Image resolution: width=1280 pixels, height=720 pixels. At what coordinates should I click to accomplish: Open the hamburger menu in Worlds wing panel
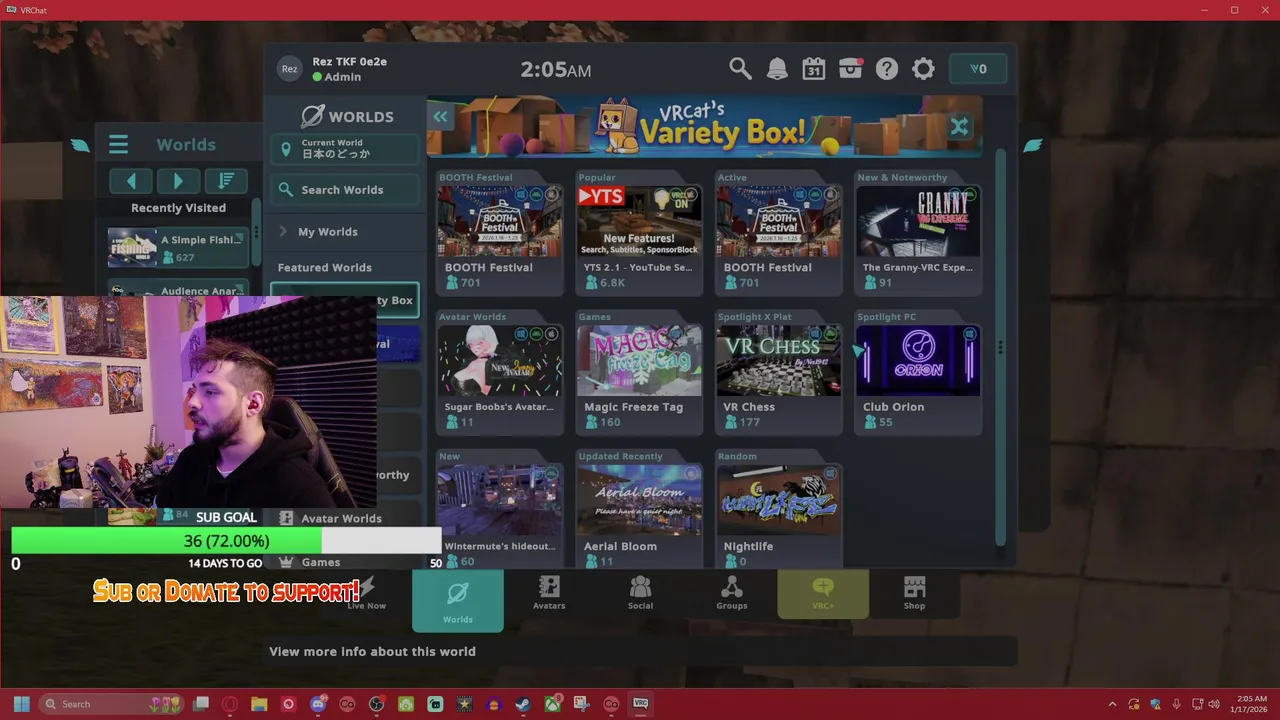118,145
